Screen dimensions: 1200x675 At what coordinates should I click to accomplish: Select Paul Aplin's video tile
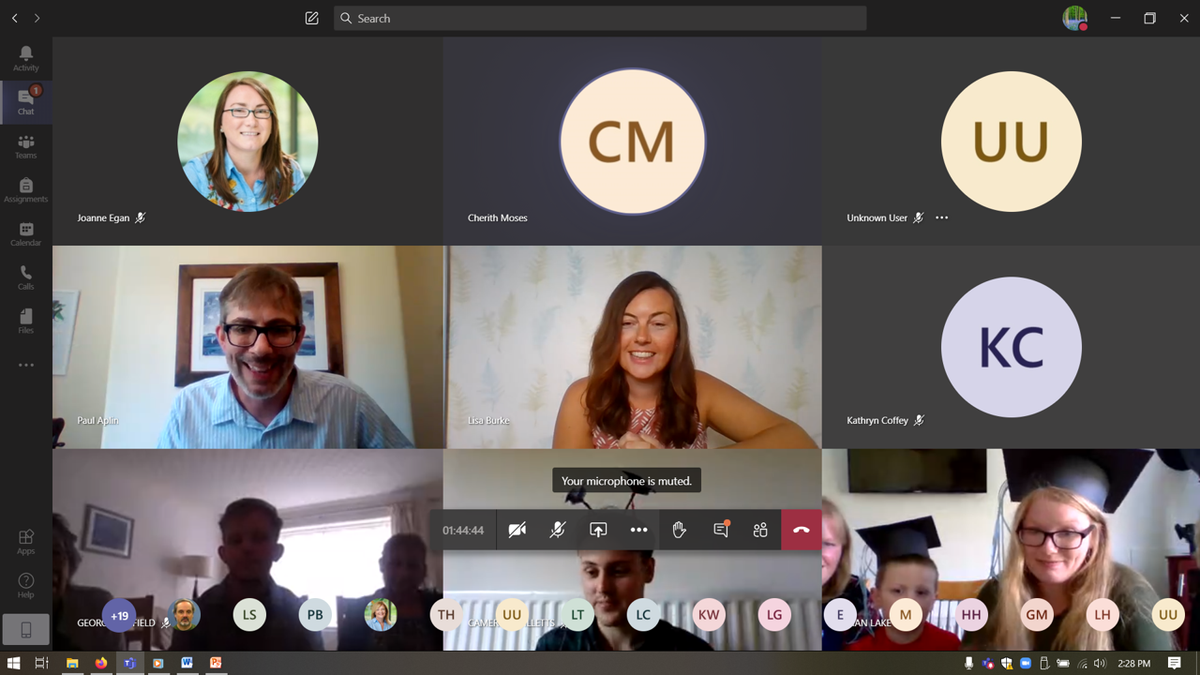pos(248,347)
